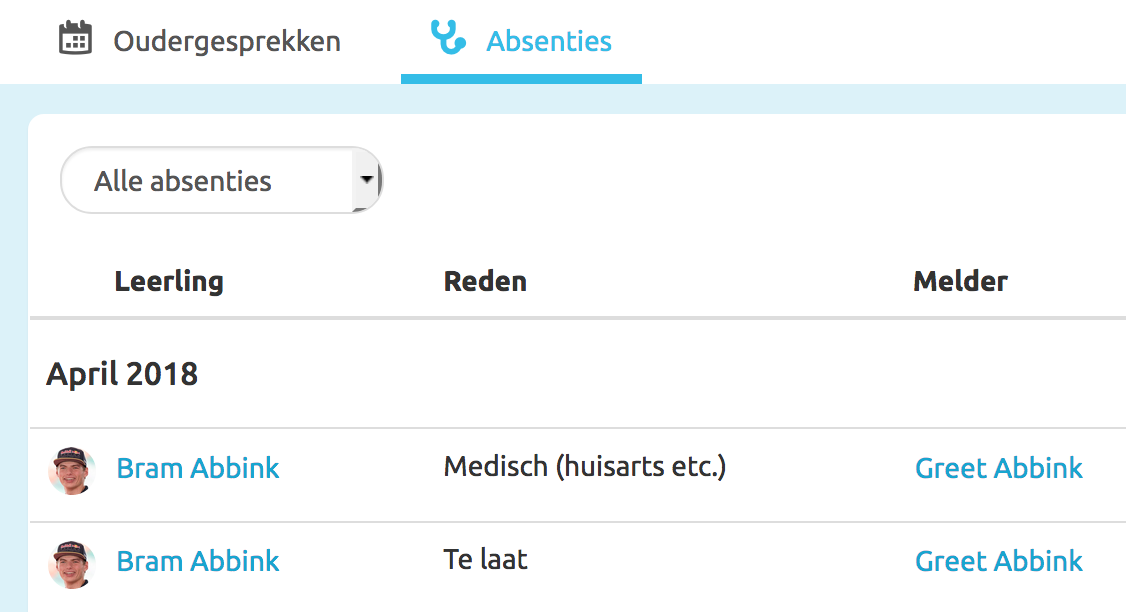1126x612 pixels.
Task: Click the Melder column header
Action: coord(960,282)
